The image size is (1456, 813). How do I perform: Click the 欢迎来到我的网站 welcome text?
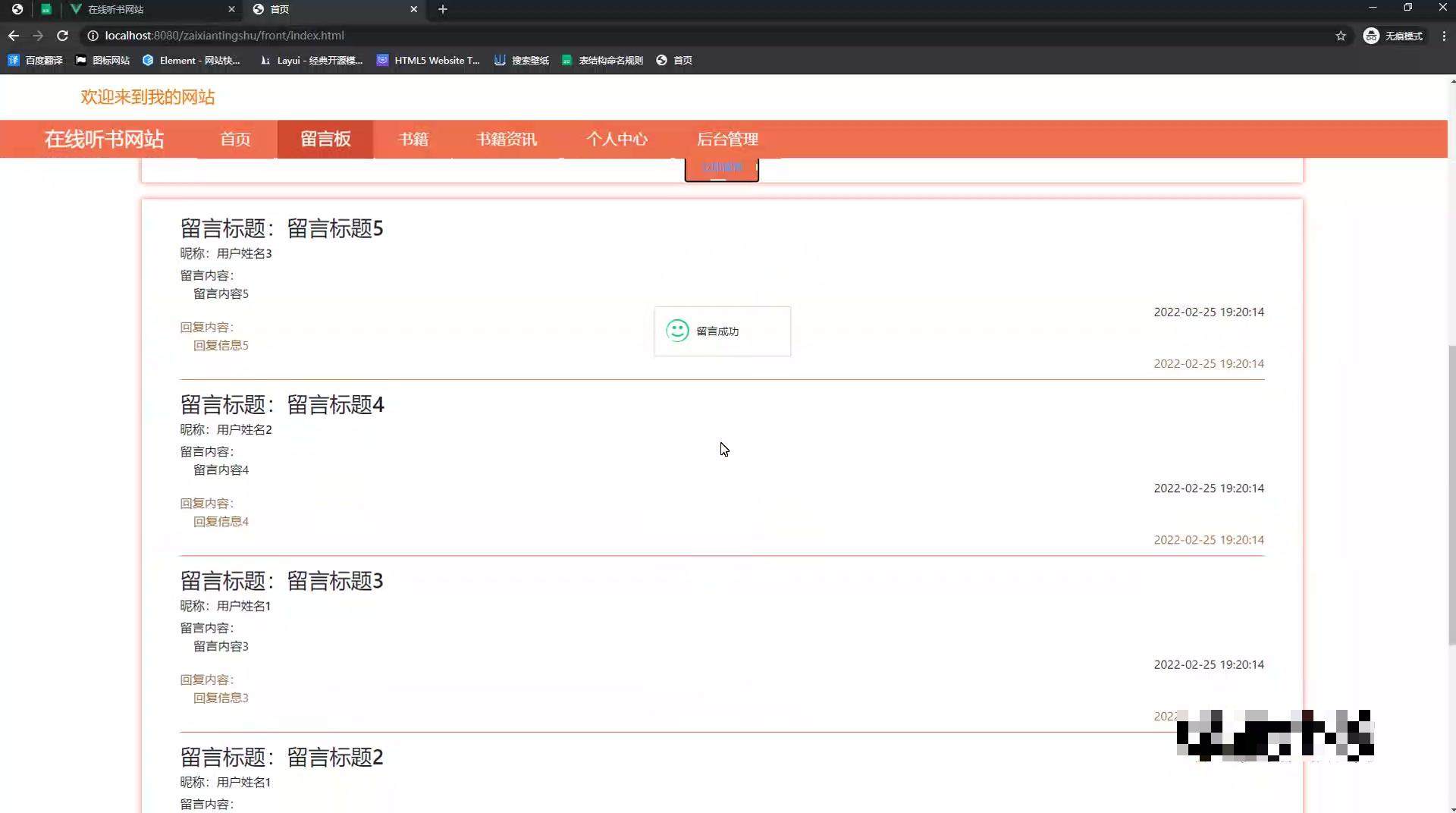point(148,97)
